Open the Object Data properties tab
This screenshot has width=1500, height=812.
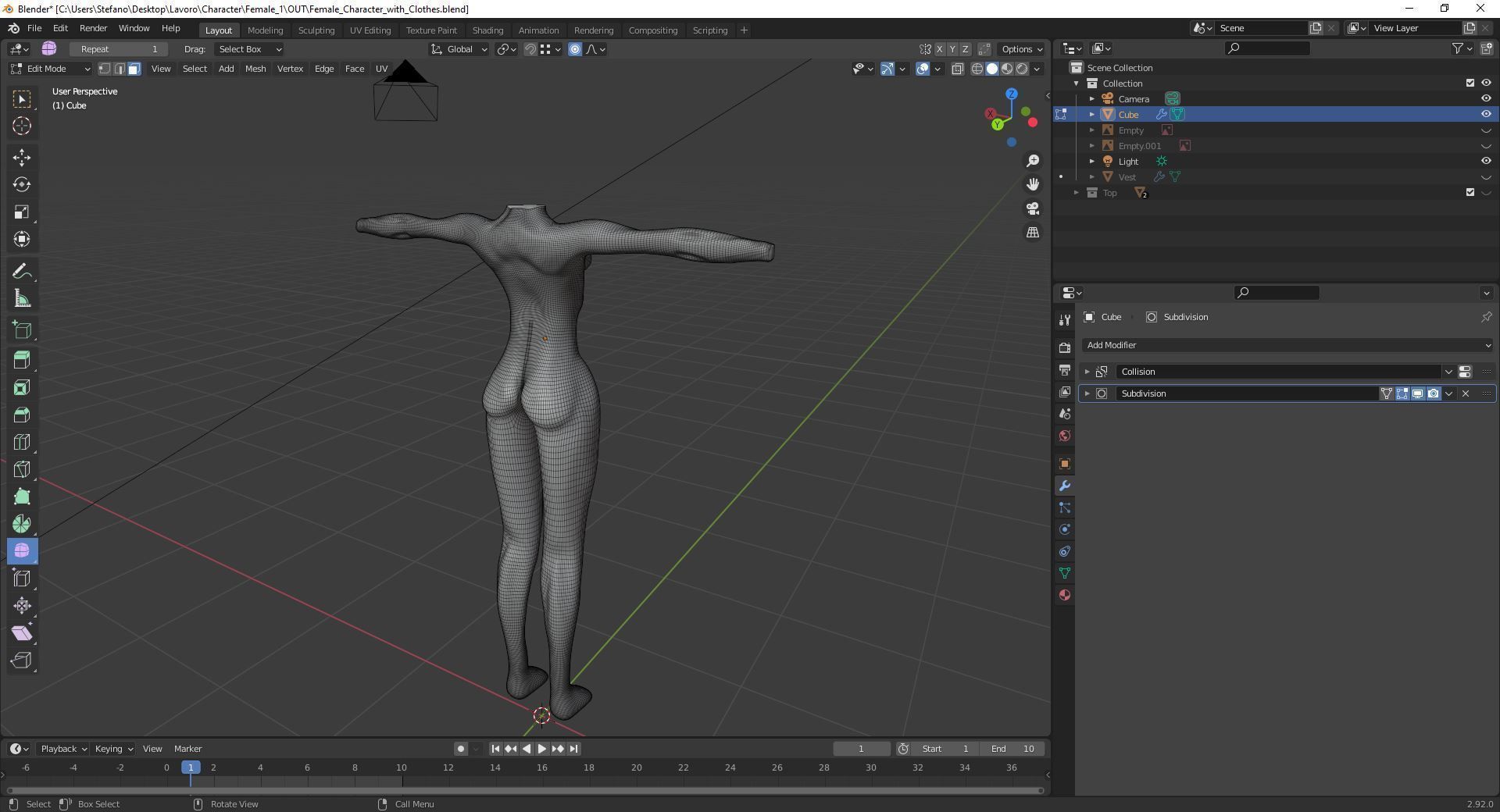click(1064, 573)
